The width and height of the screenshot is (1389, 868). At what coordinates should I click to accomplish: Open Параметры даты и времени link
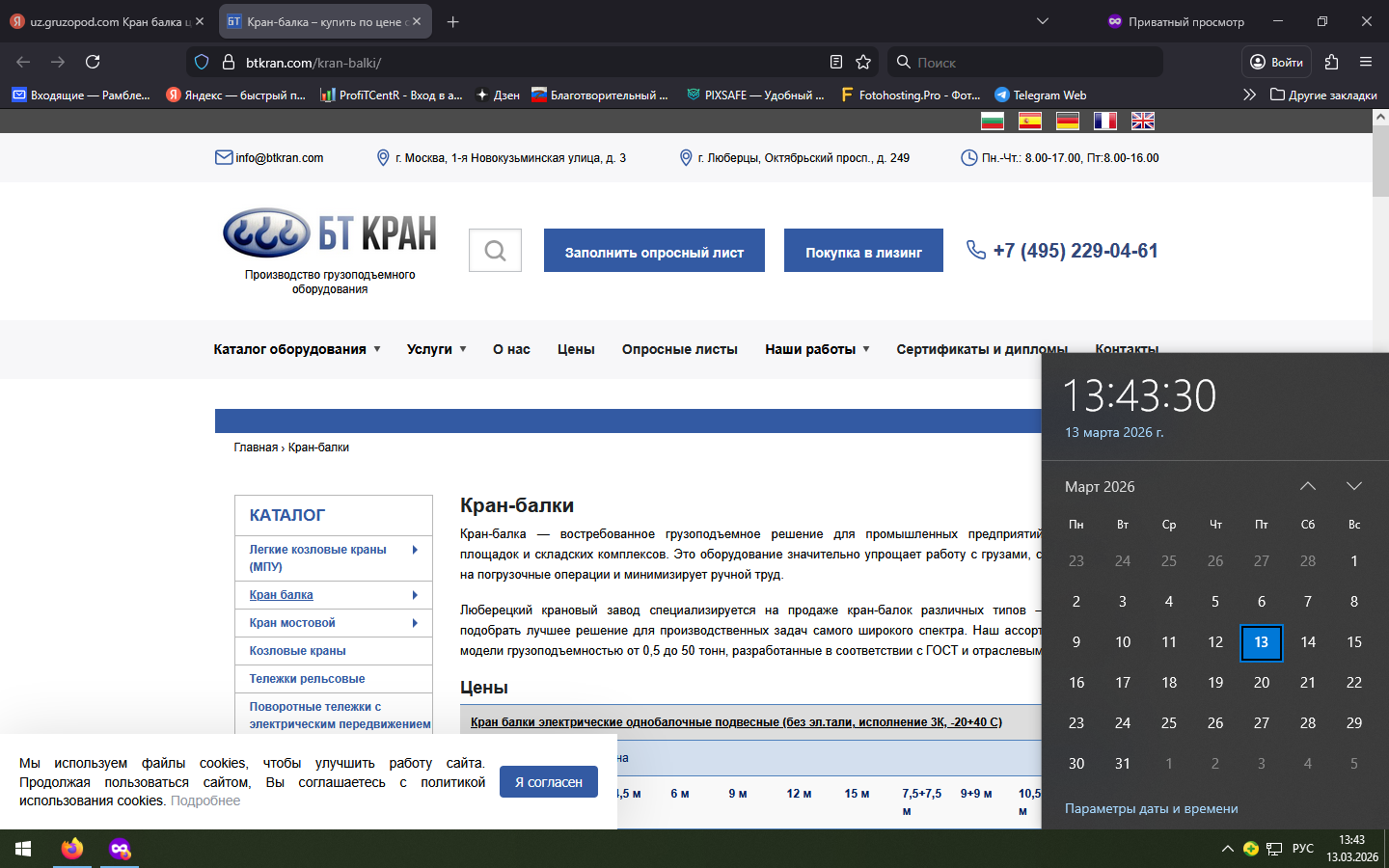(1151, 808)
